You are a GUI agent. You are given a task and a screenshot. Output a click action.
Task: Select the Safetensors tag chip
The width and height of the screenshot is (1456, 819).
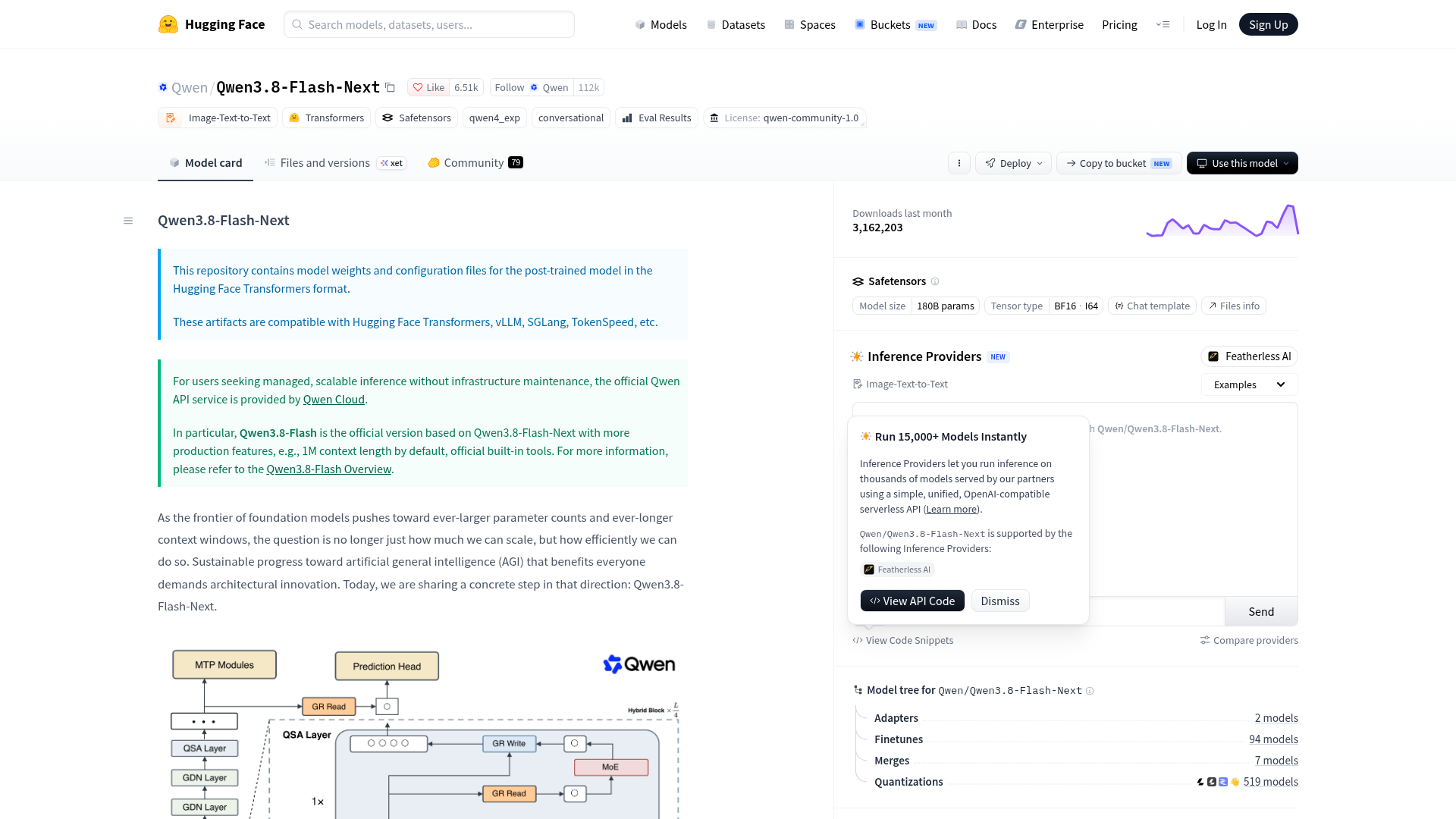416,118
